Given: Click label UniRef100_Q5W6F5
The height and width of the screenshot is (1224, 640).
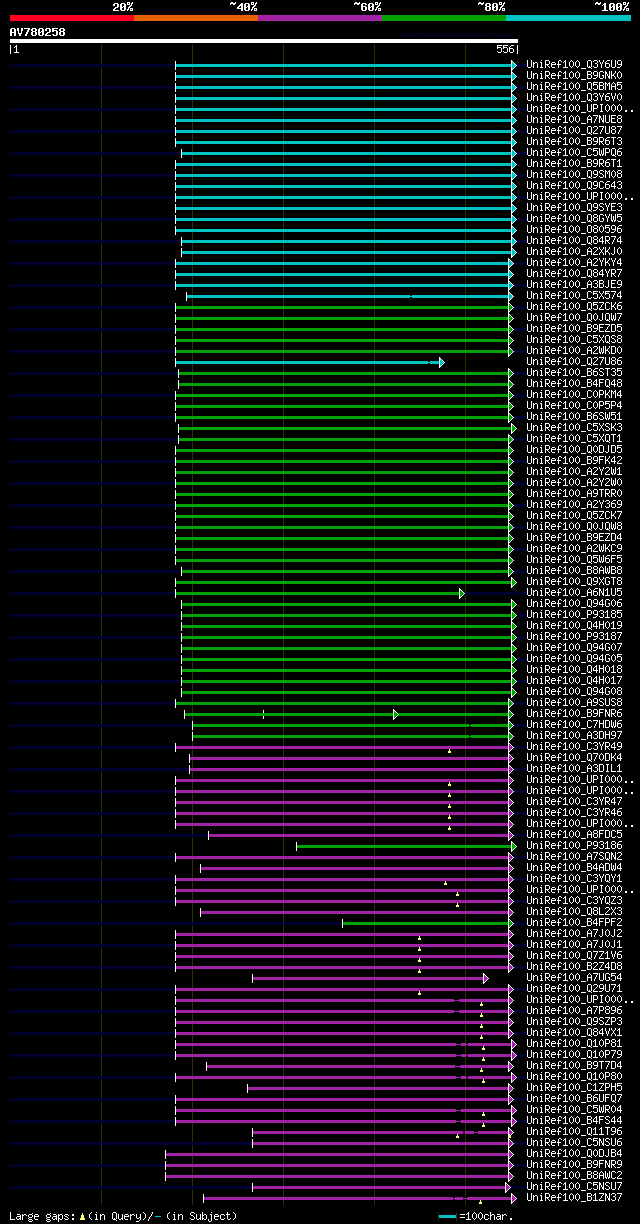Looking at the screenshot, I should (x=575, y=559).
